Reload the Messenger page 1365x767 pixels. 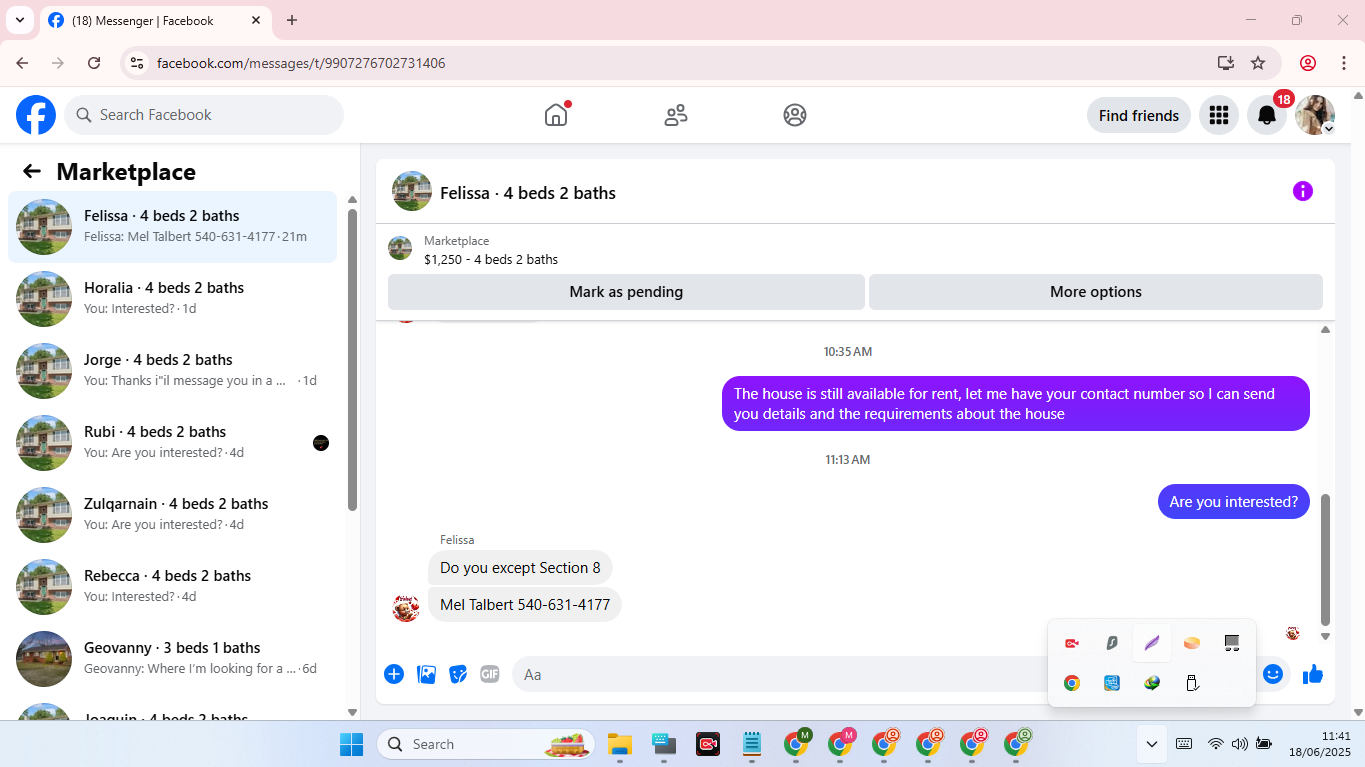click(x=94, y=63)
